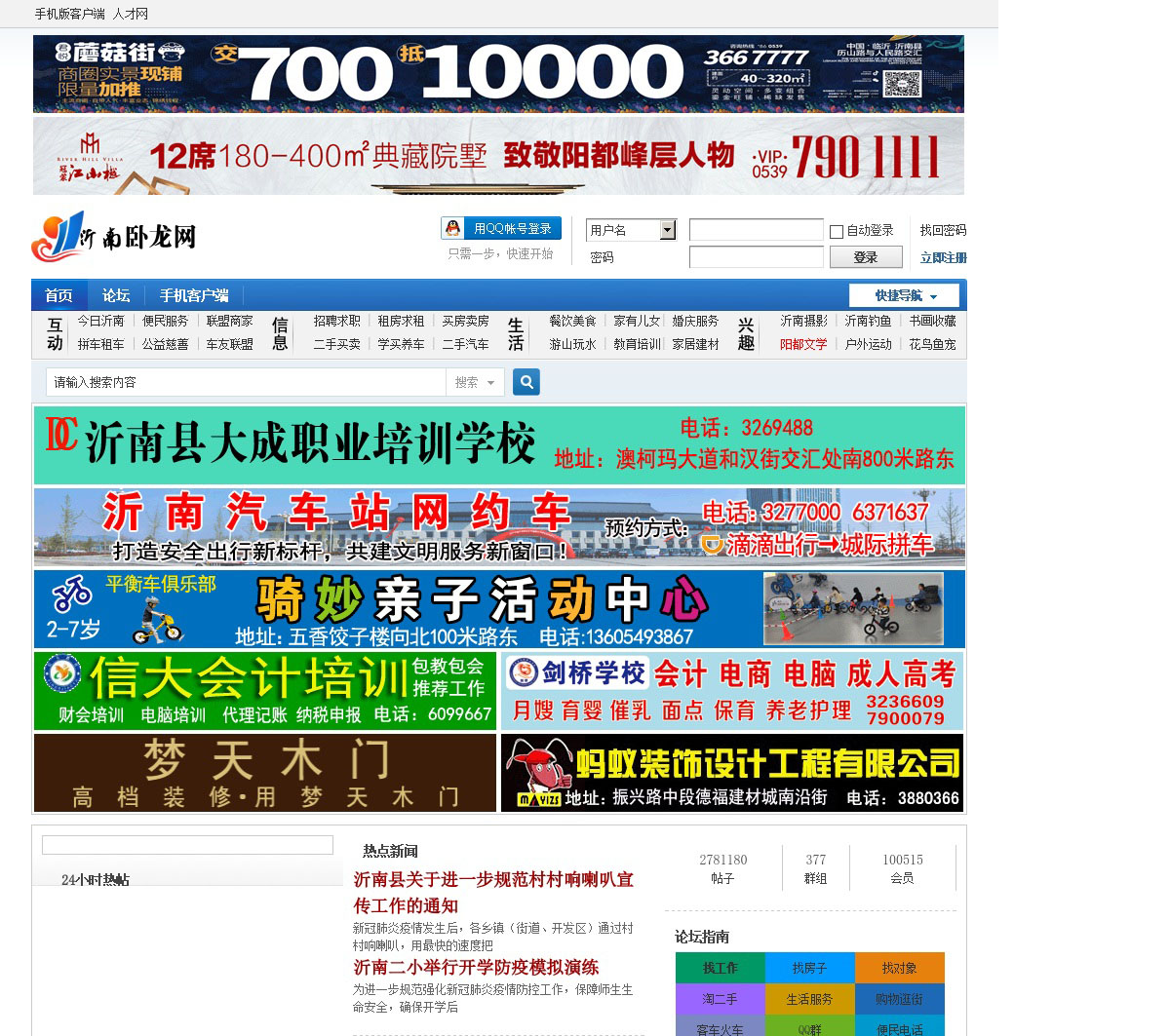Open the red 阳都文学 link
This screenshot has width=1170, height=1036.
[x=803, y=344]
